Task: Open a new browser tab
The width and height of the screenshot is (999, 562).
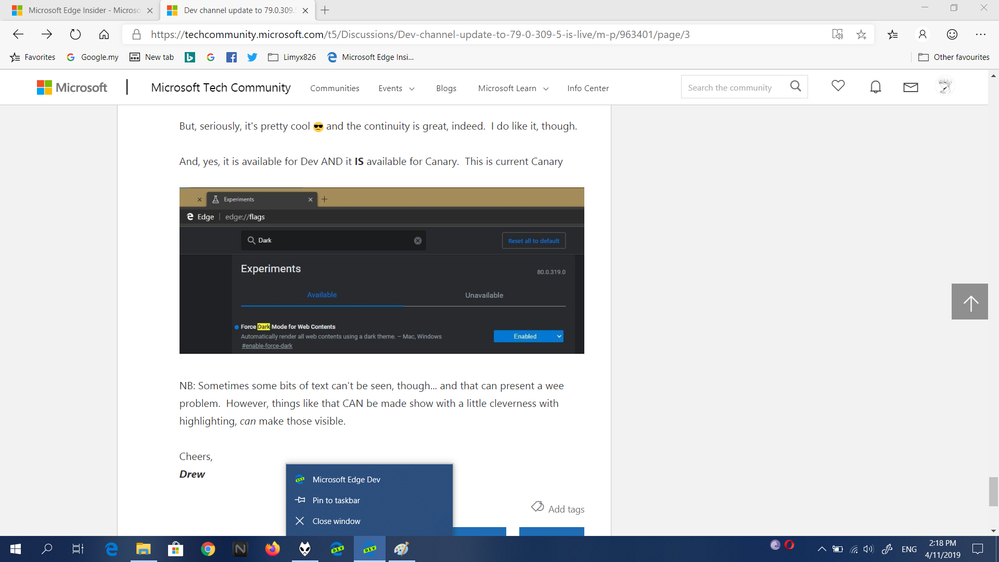Action: (325, 10)
